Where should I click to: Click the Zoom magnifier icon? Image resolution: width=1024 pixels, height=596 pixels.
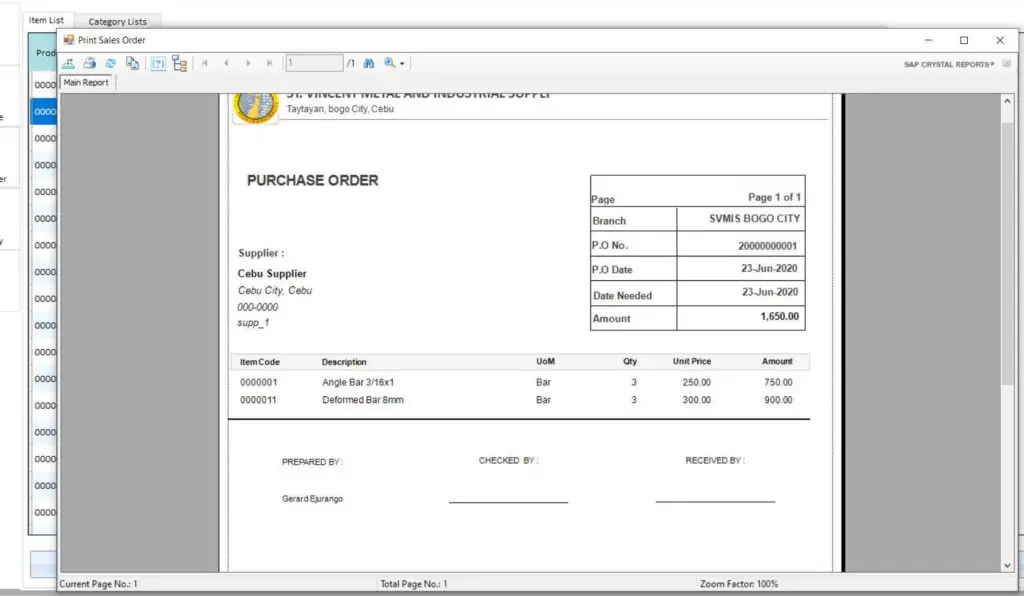[389, 63]
